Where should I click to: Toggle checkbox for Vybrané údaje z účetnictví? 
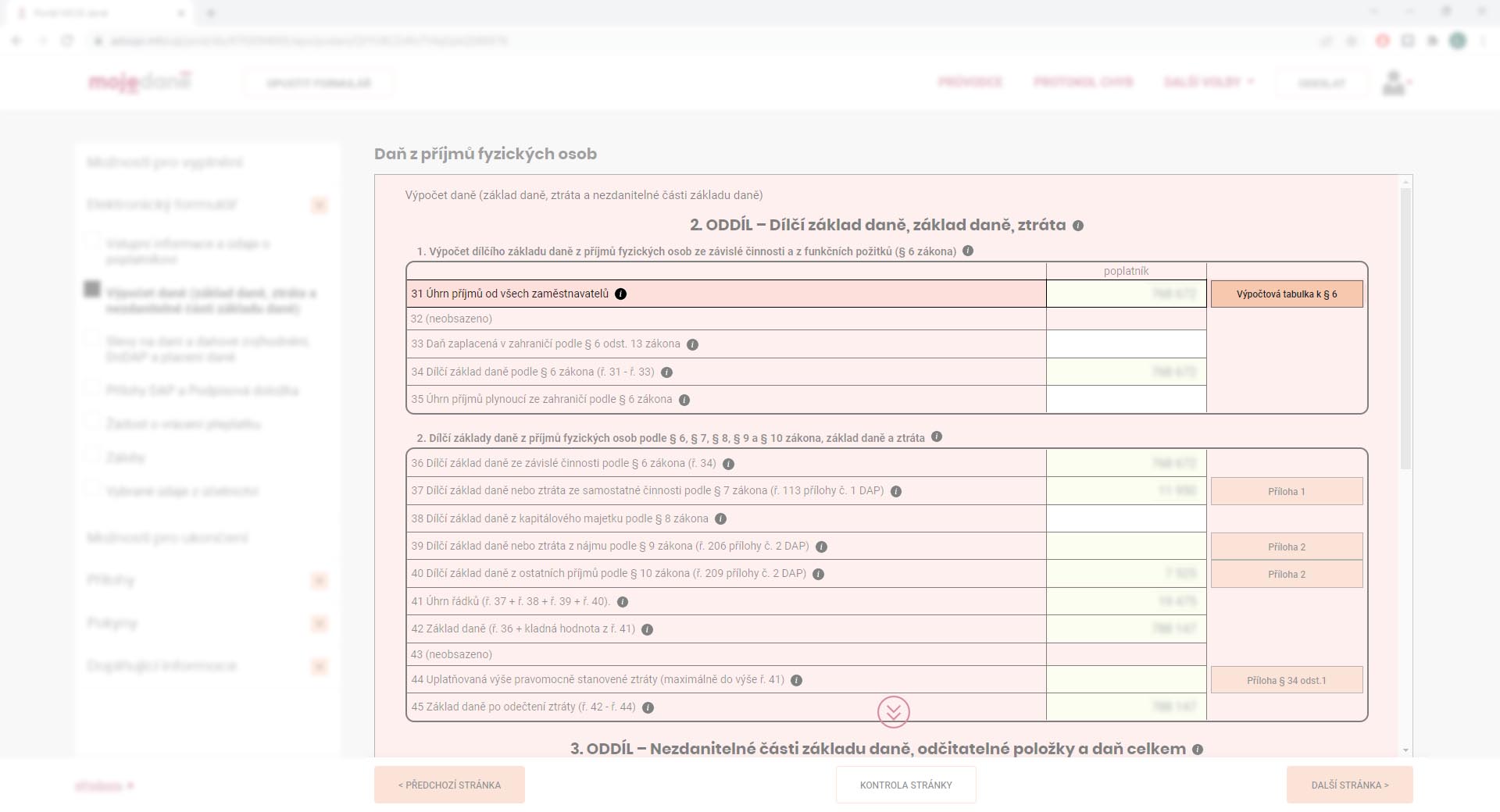[92, 488]
